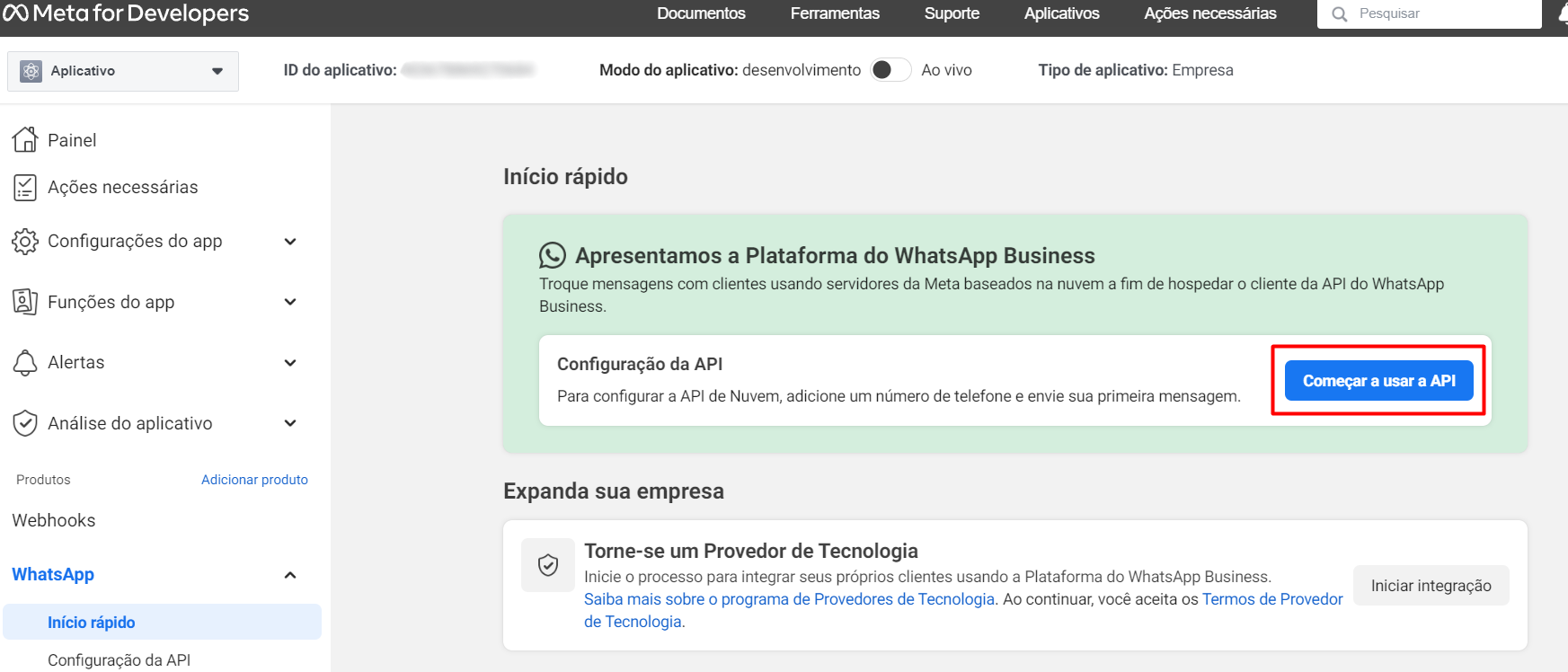1568x672 pixels.
Task: Open Saiba mais sobre Provedores de Tecnologia link
Action: [789, 599]
